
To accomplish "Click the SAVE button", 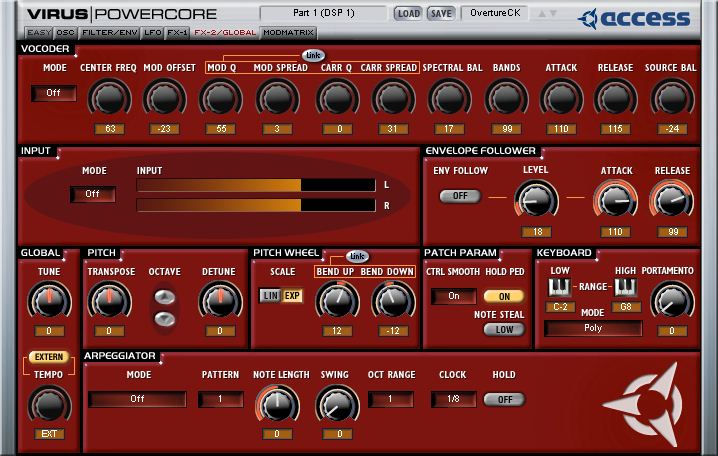I will 440,14.
